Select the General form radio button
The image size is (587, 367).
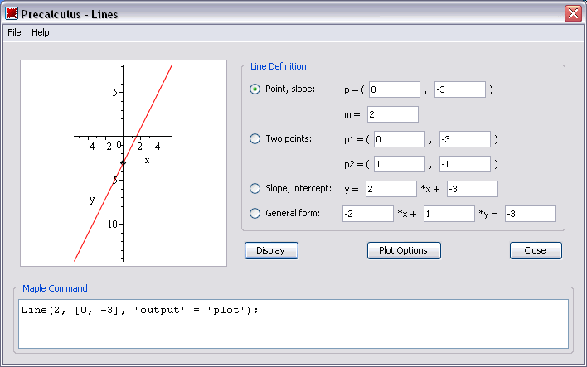[x=255, y=213]
